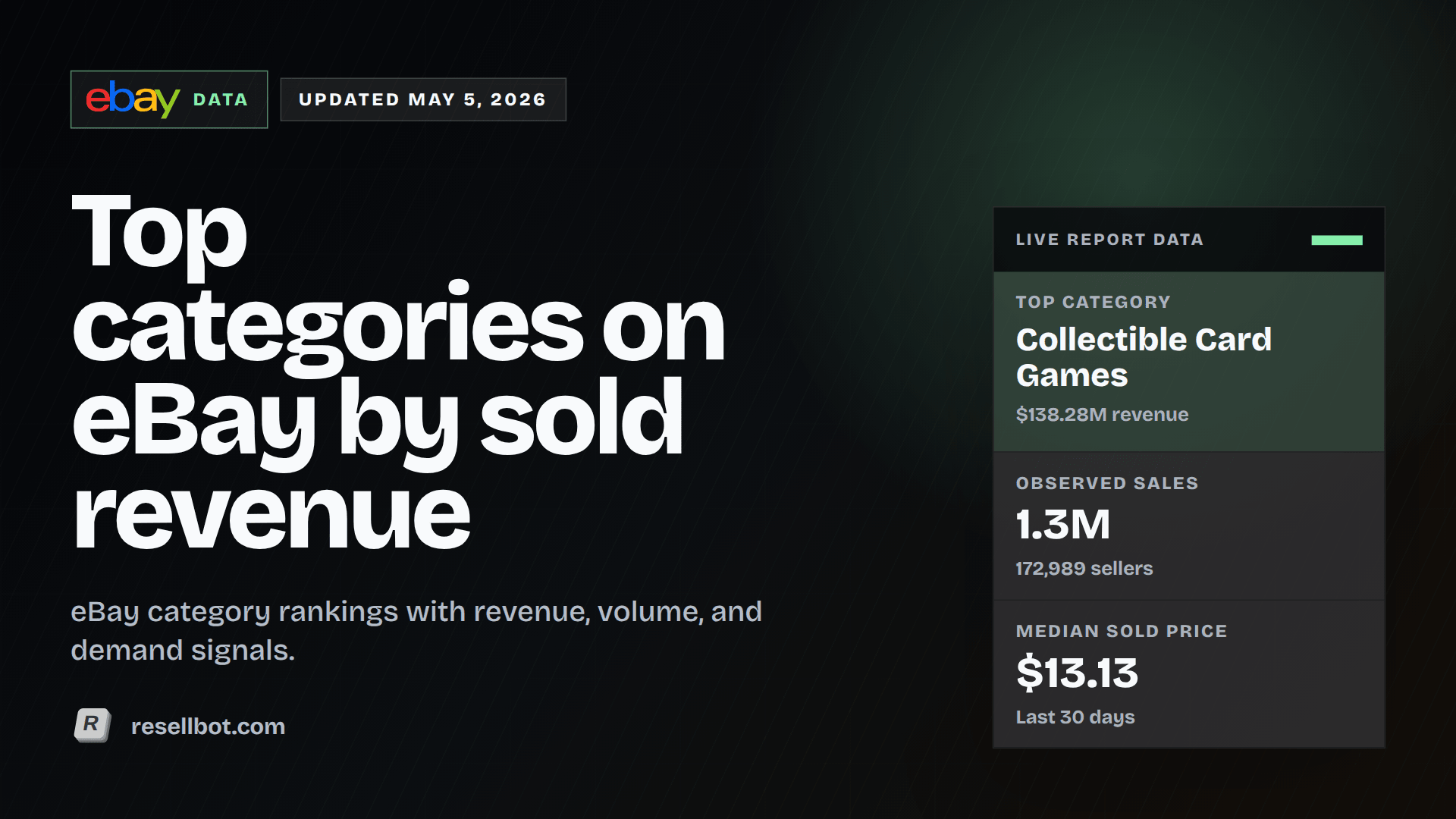Click the main headline about top categories

[x=399, y=371]
